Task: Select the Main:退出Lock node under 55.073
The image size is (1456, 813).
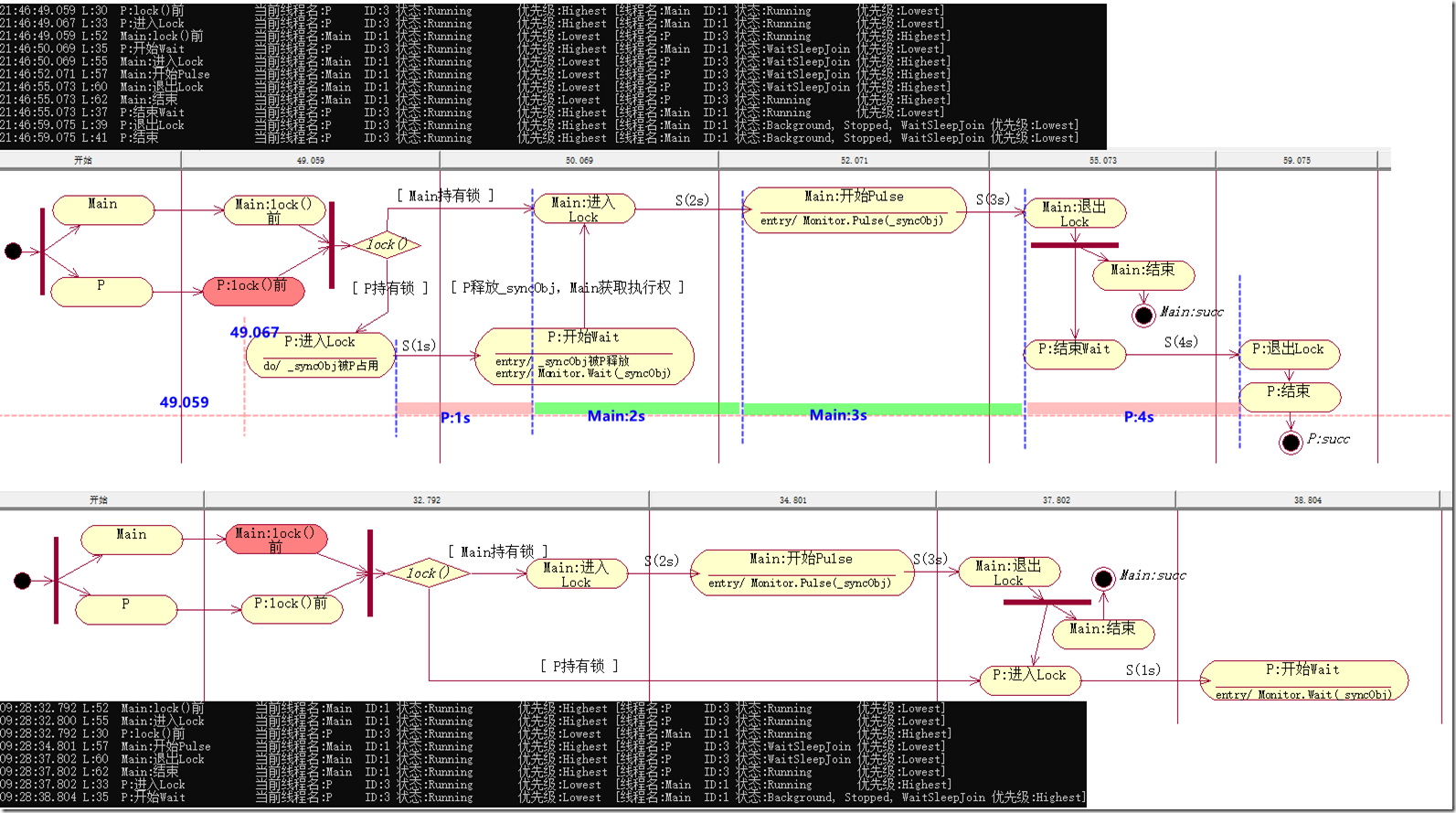Action: click(x=1075, y=213)
